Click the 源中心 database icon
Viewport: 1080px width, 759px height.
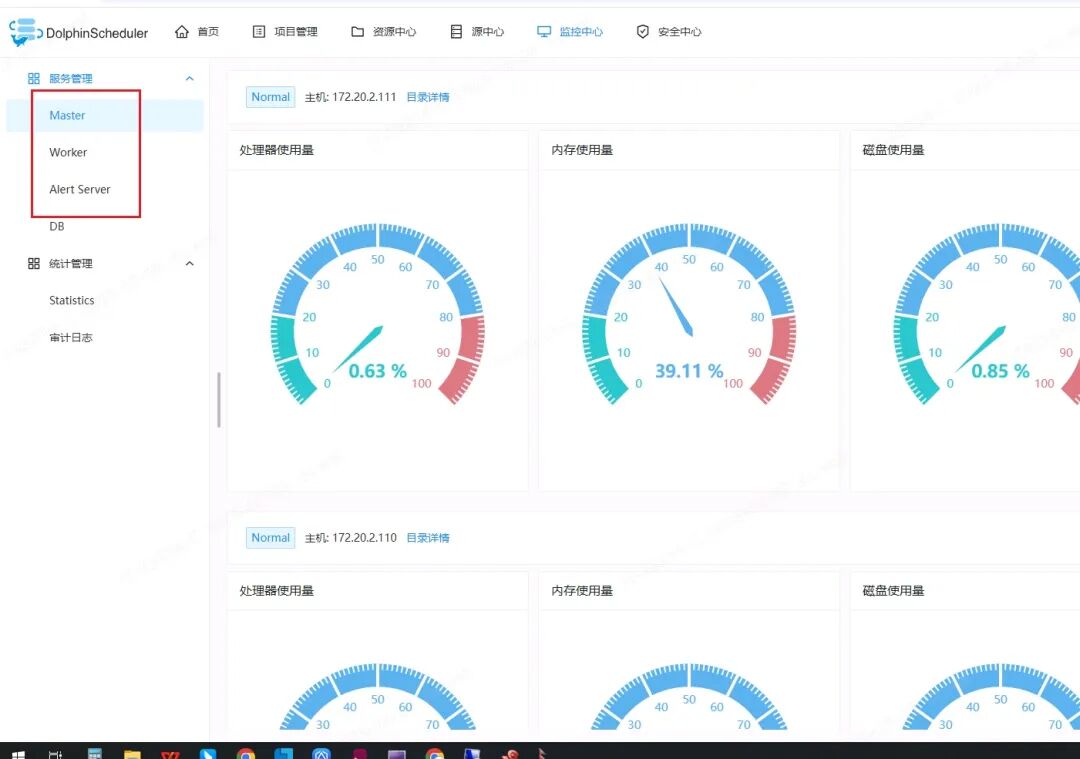point(456,32)
